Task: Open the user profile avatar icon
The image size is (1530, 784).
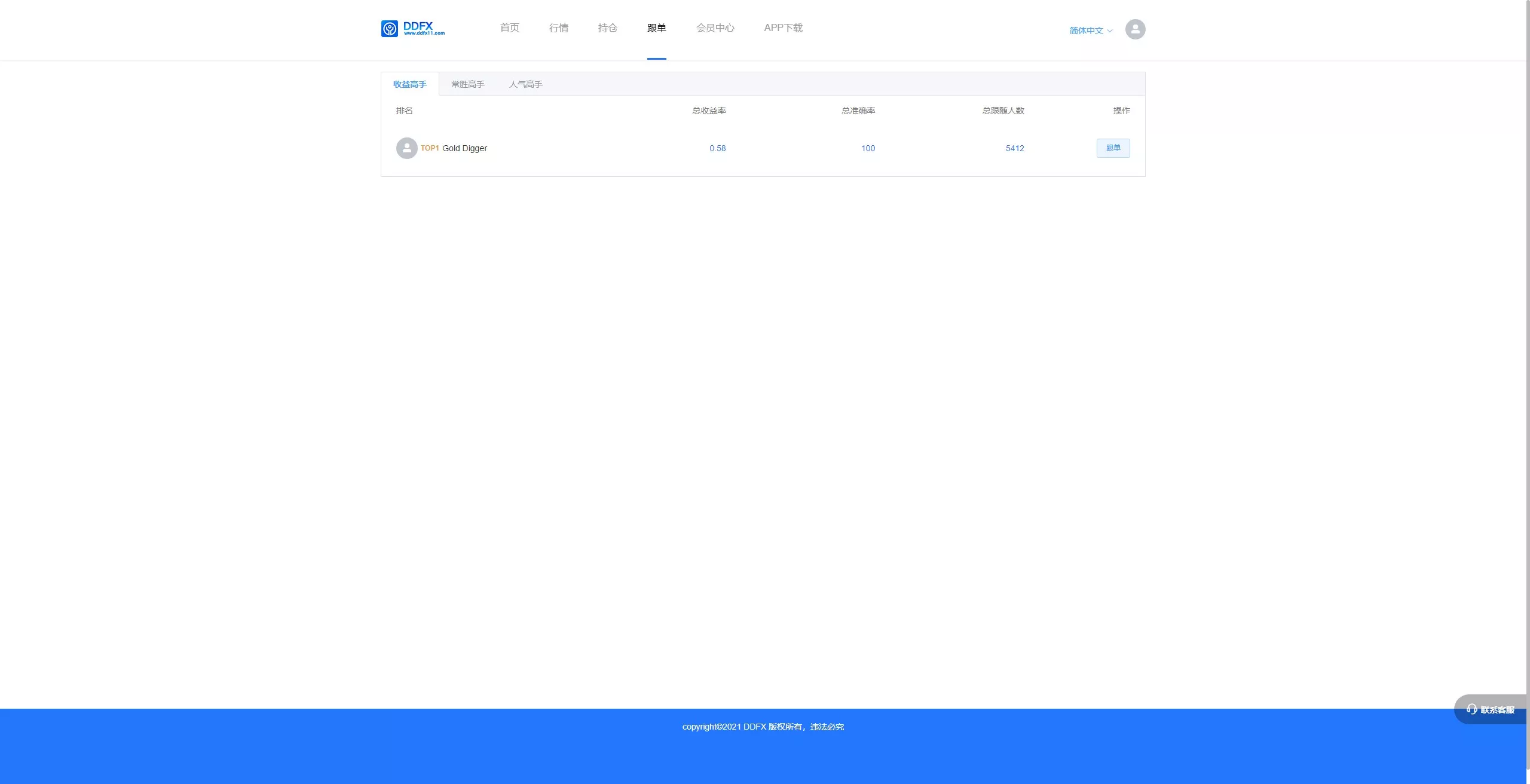Action: [x=1135, y=29]
